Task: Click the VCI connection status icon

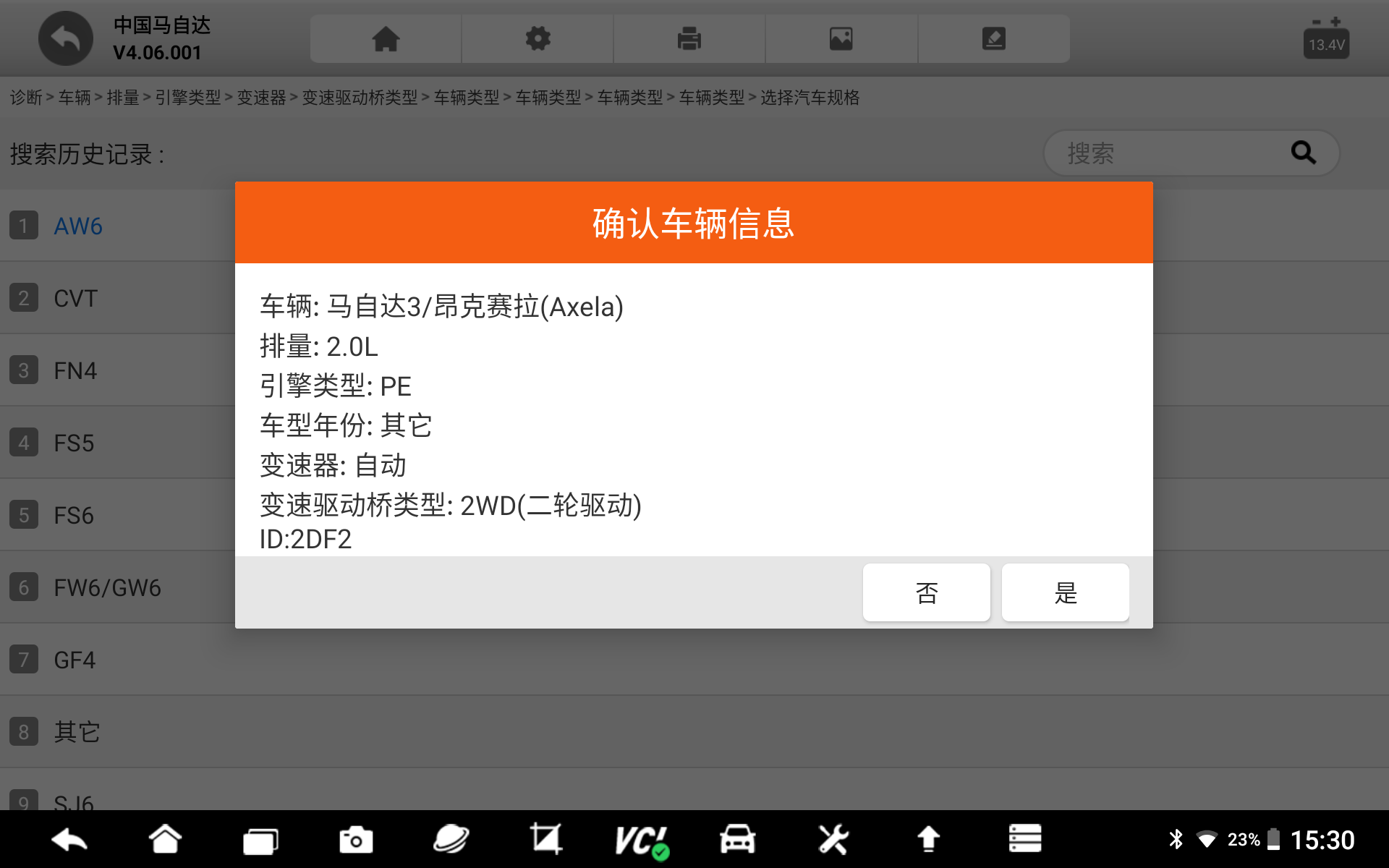Action: tap(641, 841)
